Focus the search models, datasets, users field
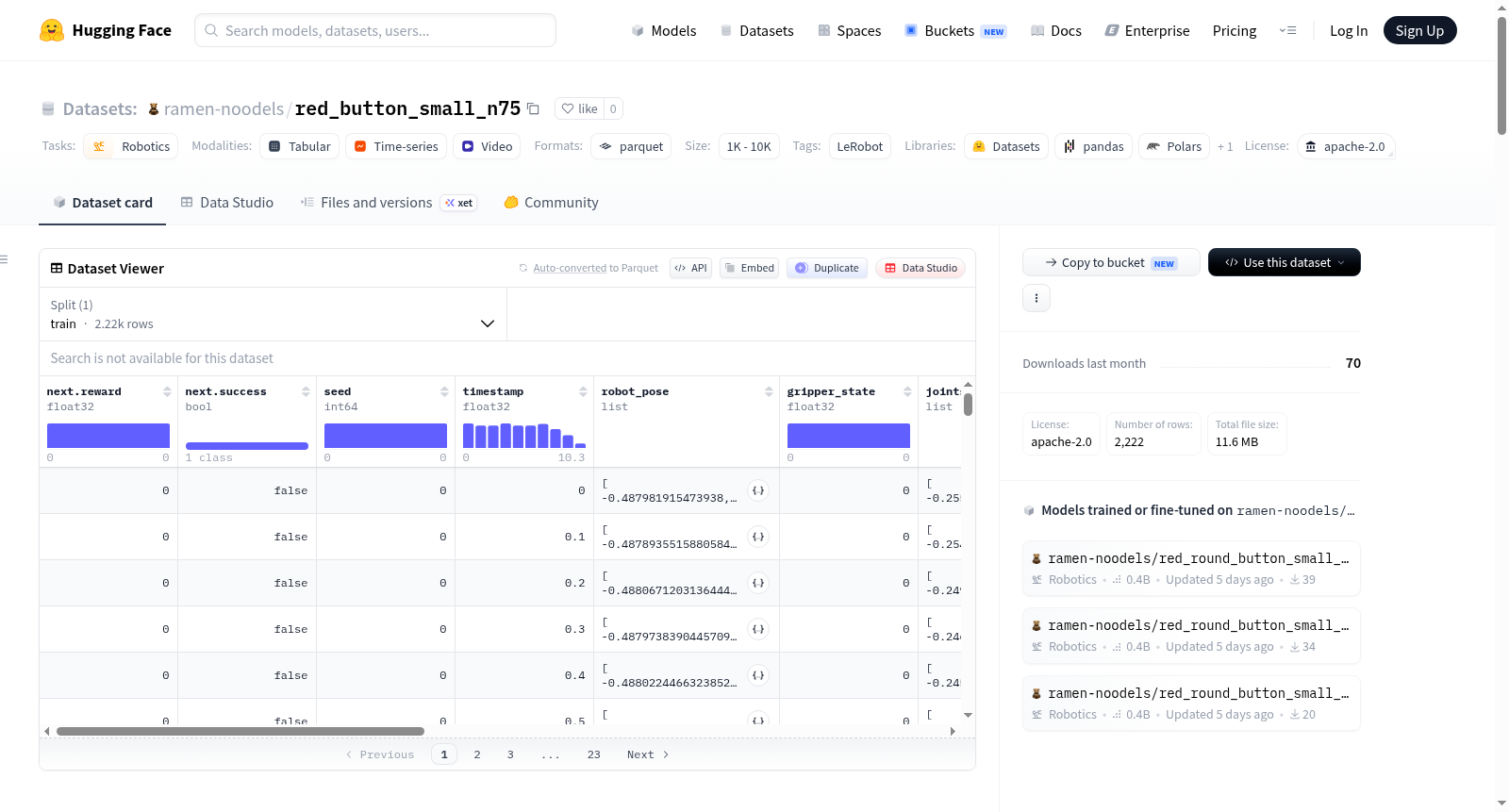Viewport: 1509px width, 812px height. coord(375,30)
